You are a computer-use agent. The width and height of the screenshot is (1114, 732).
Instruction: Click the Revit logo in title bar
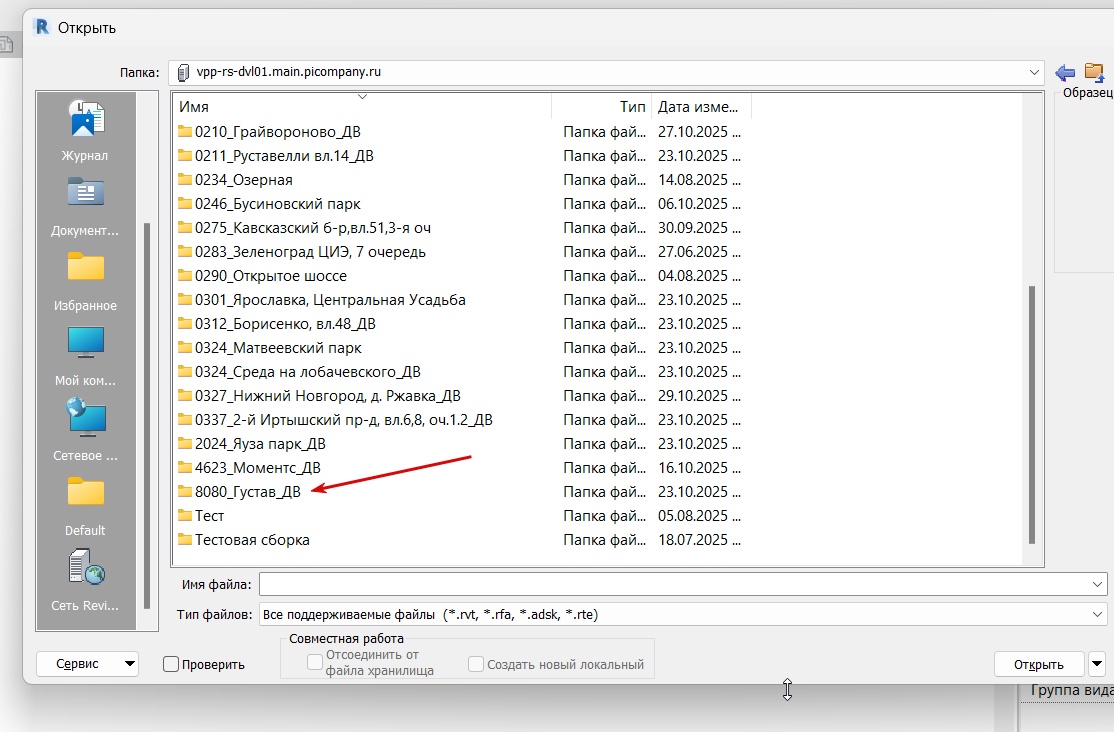[x=42, y=27]
